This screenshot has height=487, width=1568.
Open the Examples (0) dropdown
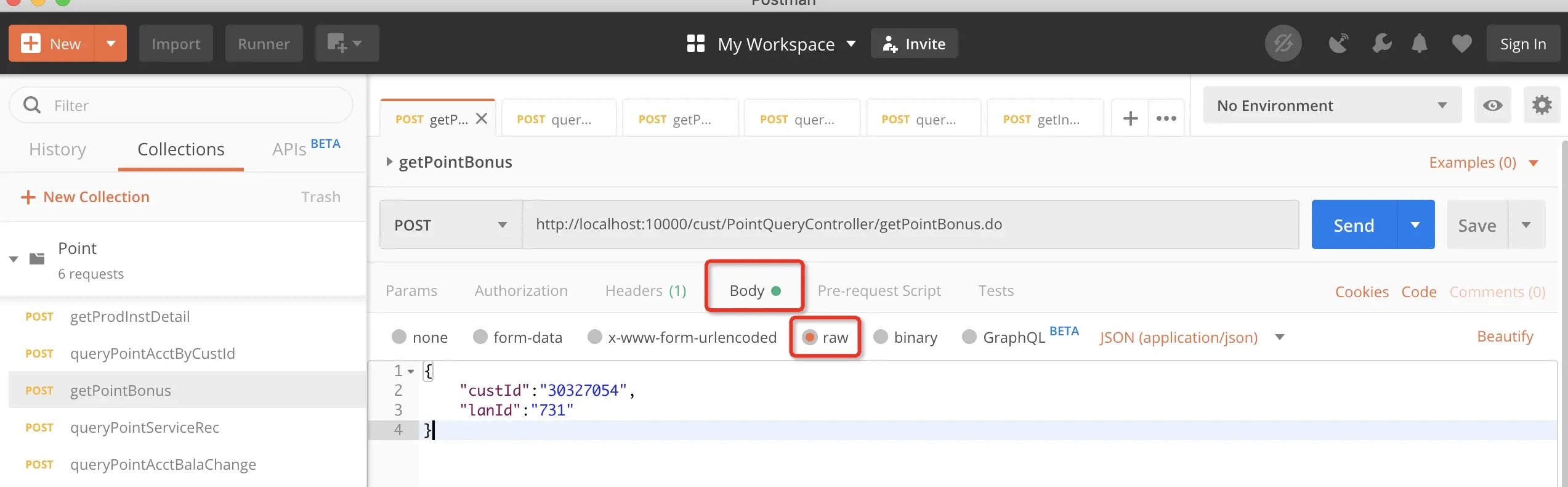pyautogui.click(x=1484, y=162)
